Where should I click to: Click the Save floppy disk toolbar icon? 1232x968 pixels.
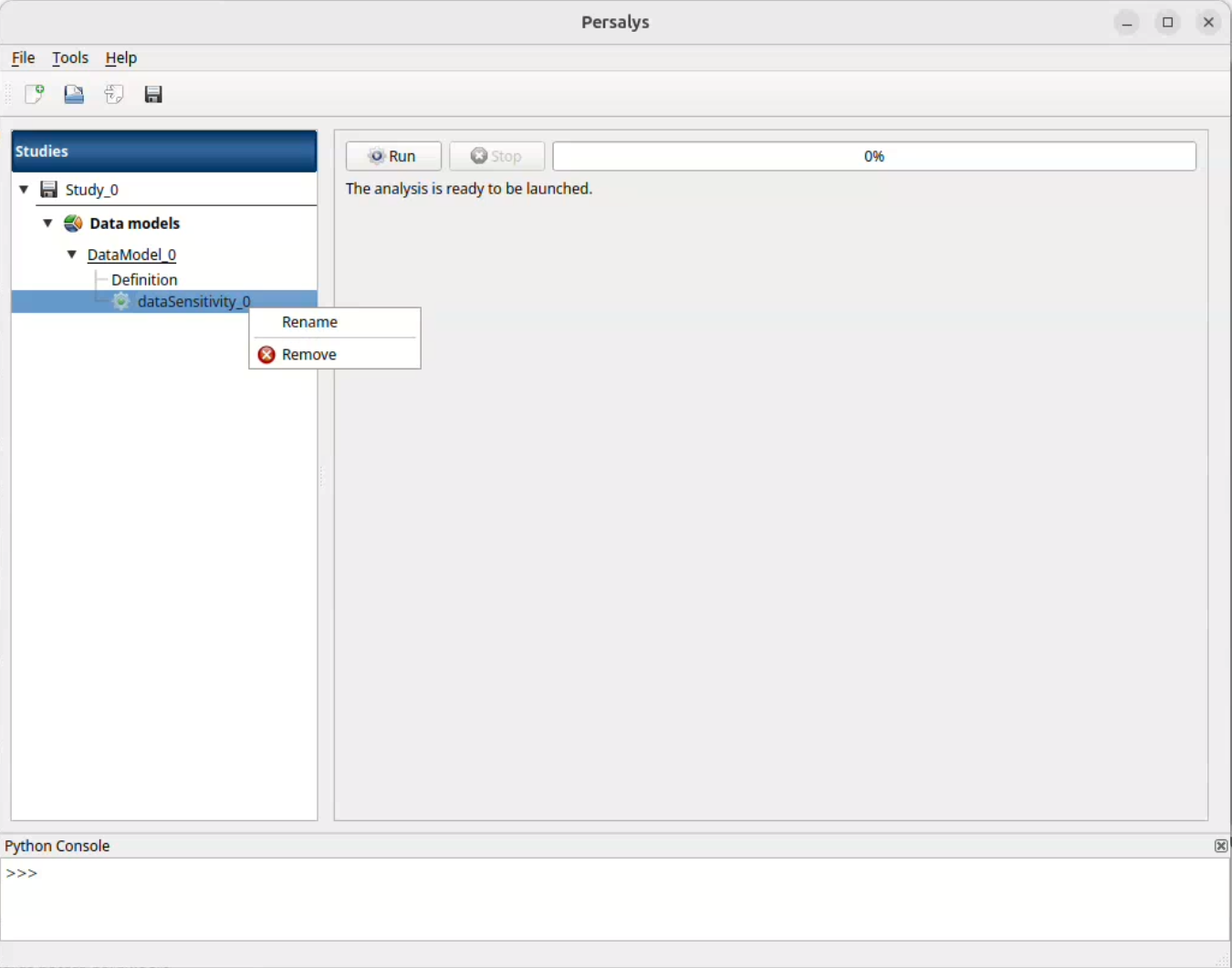pos(153,94)
